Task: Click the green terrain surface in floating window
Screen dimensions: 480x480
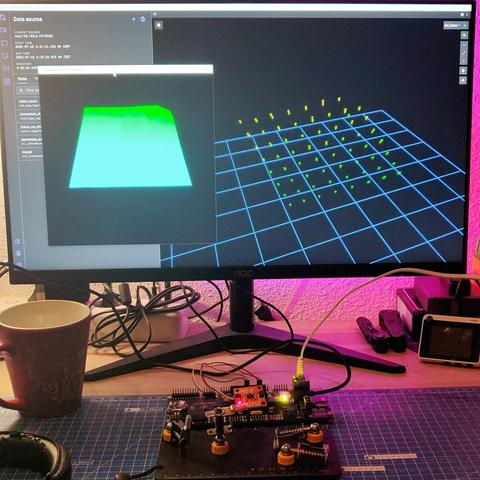Action: coord(130,147)
